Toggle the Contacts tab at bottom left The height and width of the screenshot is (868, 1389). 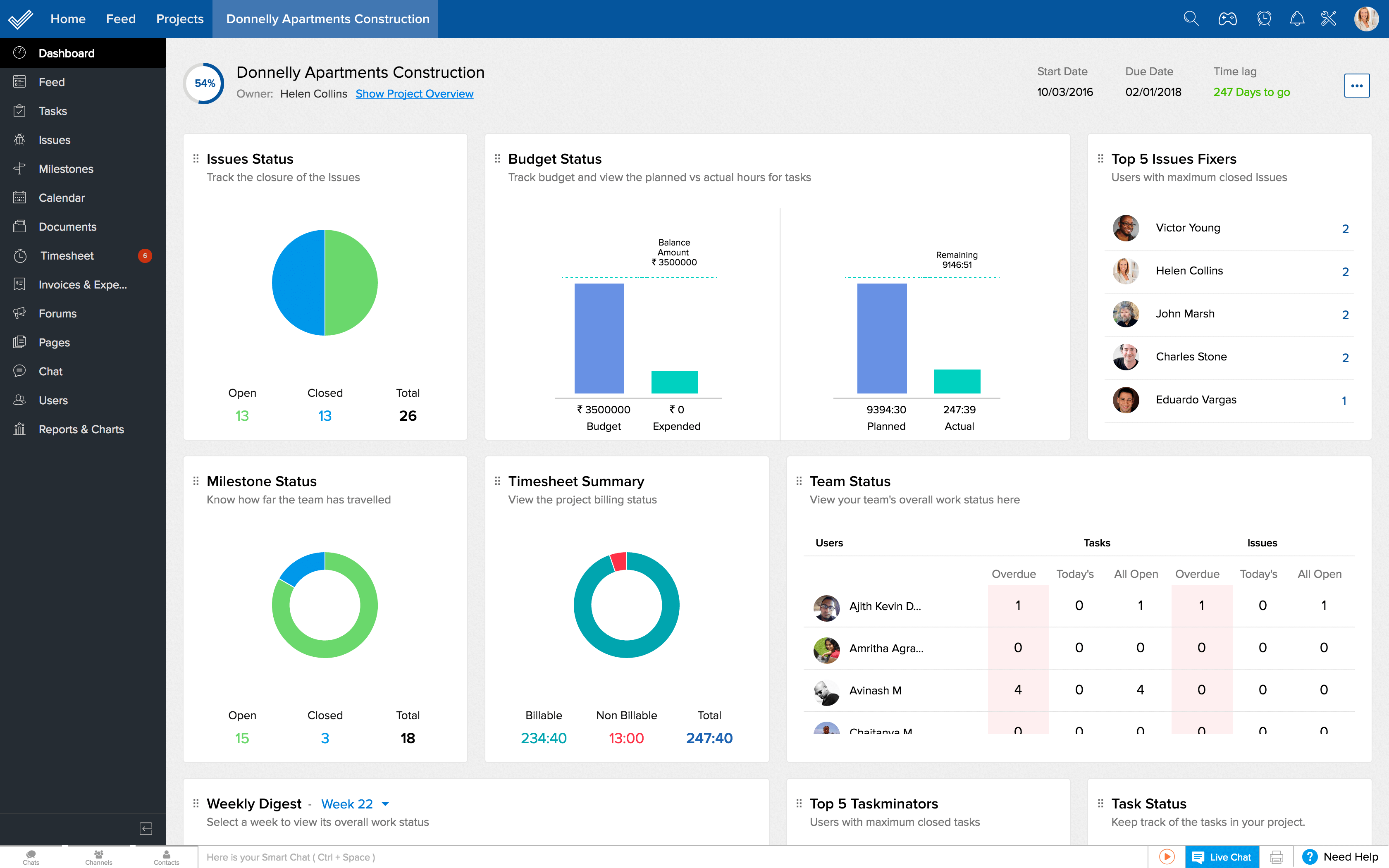(160, 856)
